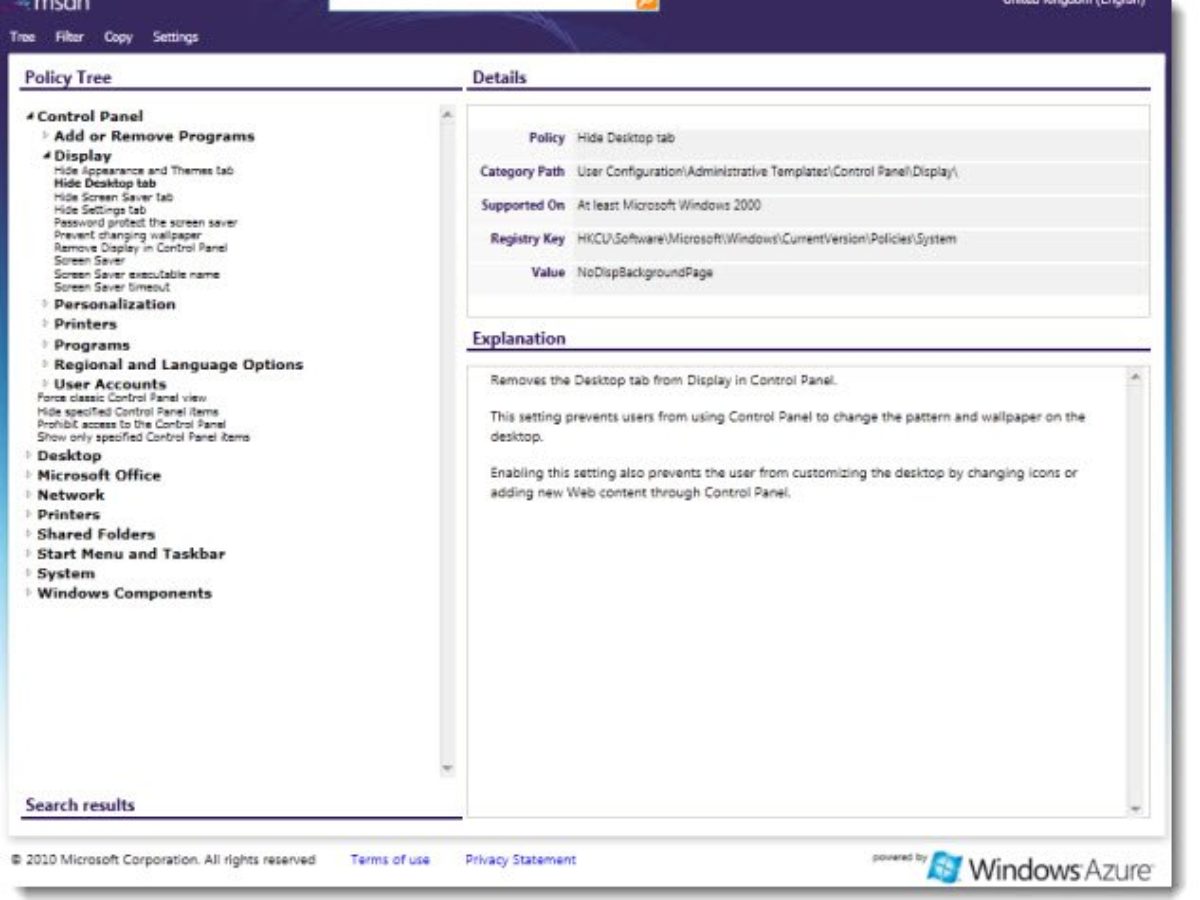The height and width of the screenshot is (900, 1200).
Task: Click the NoDispBackgroundPage value text
Action: click(645, 273)
